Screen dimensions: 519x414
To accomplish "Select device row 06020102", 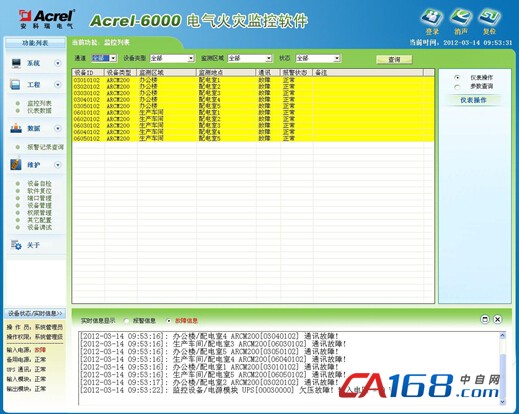I will [x=253, y=119].
